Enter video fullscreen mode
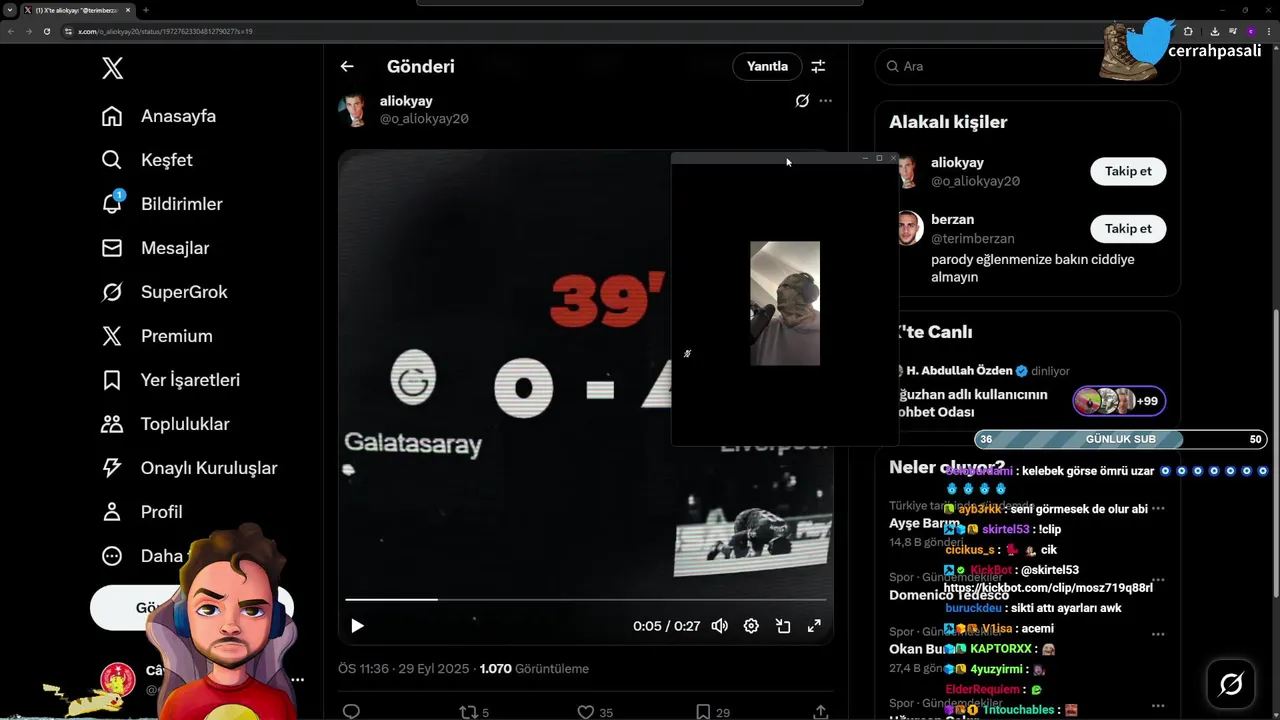Viewport: 1280px width, 720px height. click(814, 626)
